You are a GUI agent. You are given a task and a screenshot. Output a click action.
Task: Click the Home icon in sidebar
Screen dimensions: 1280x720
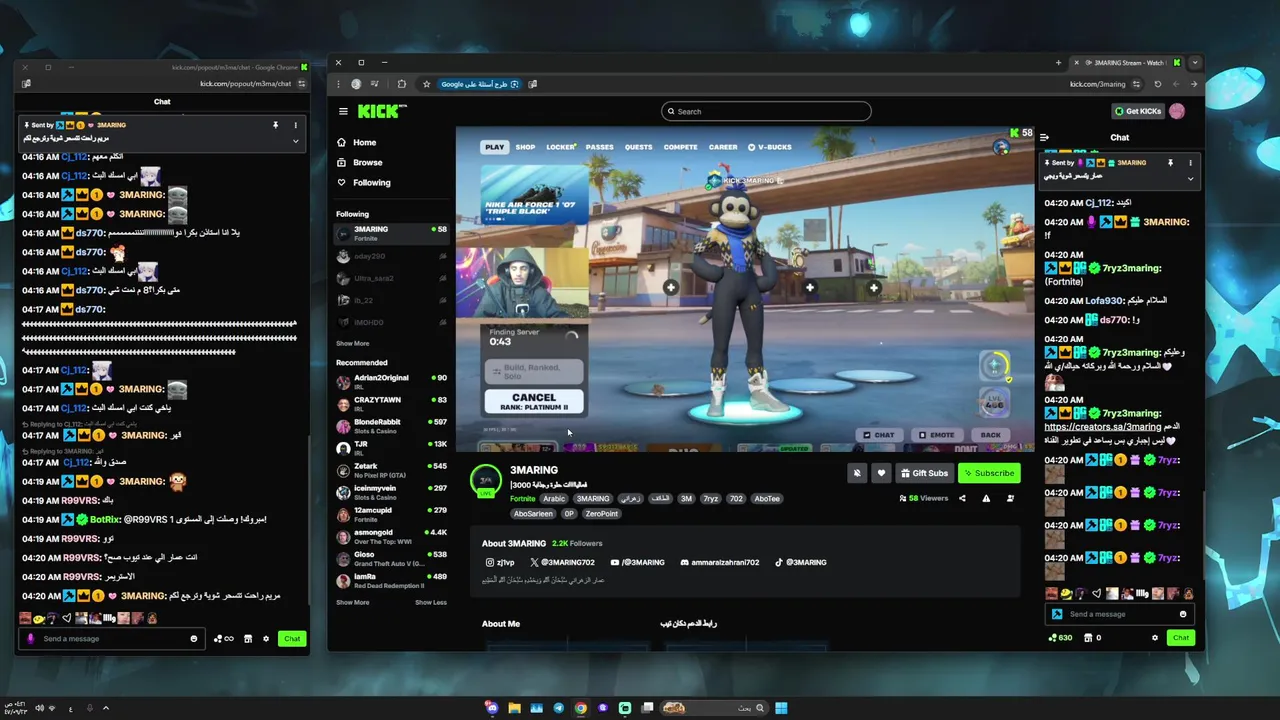[341, 142]
